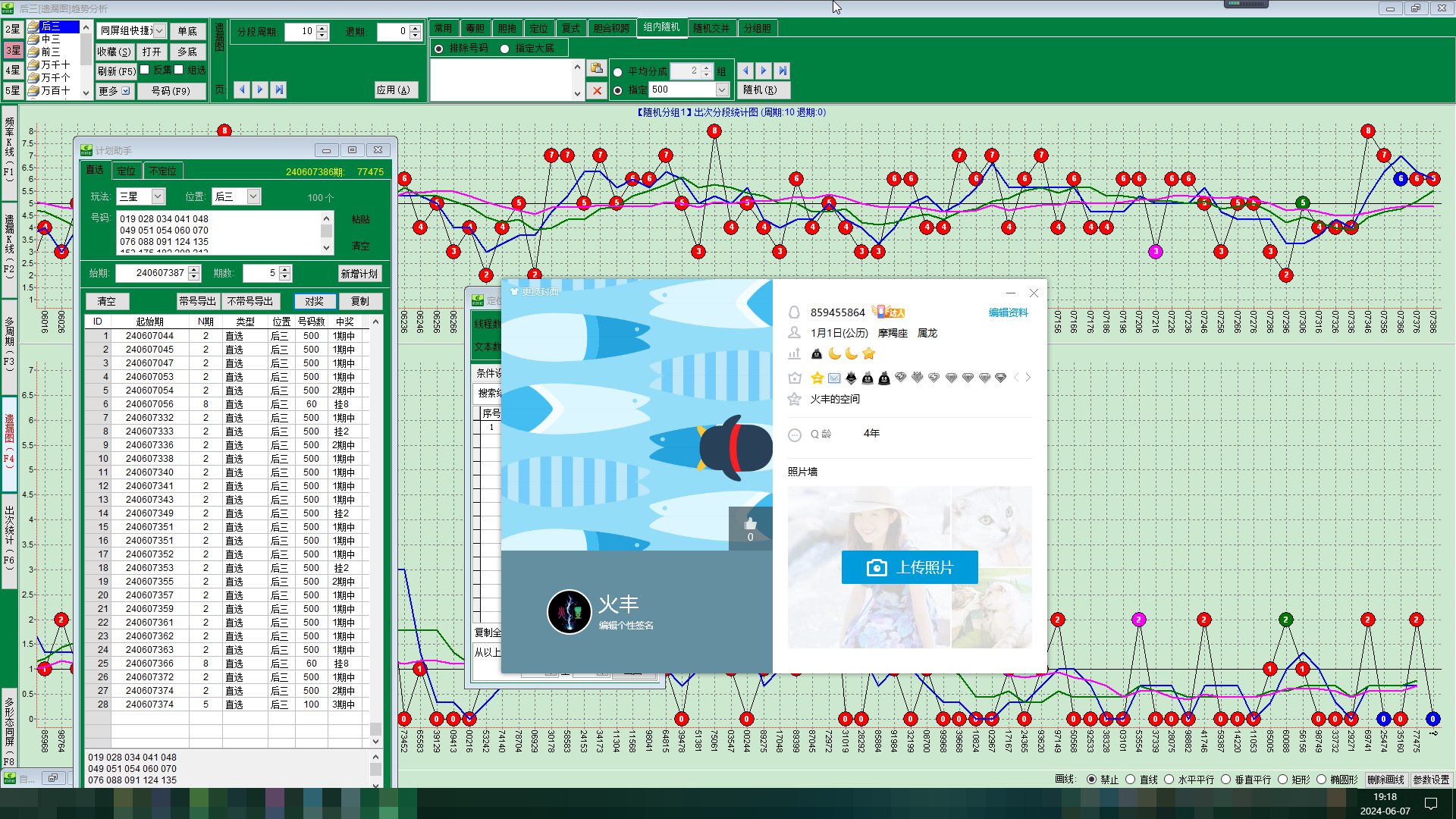Select 指定 radio beside 500
The height and width of the screenshot is (819, 1456).
pyautogui.click(x=617, y=90)
